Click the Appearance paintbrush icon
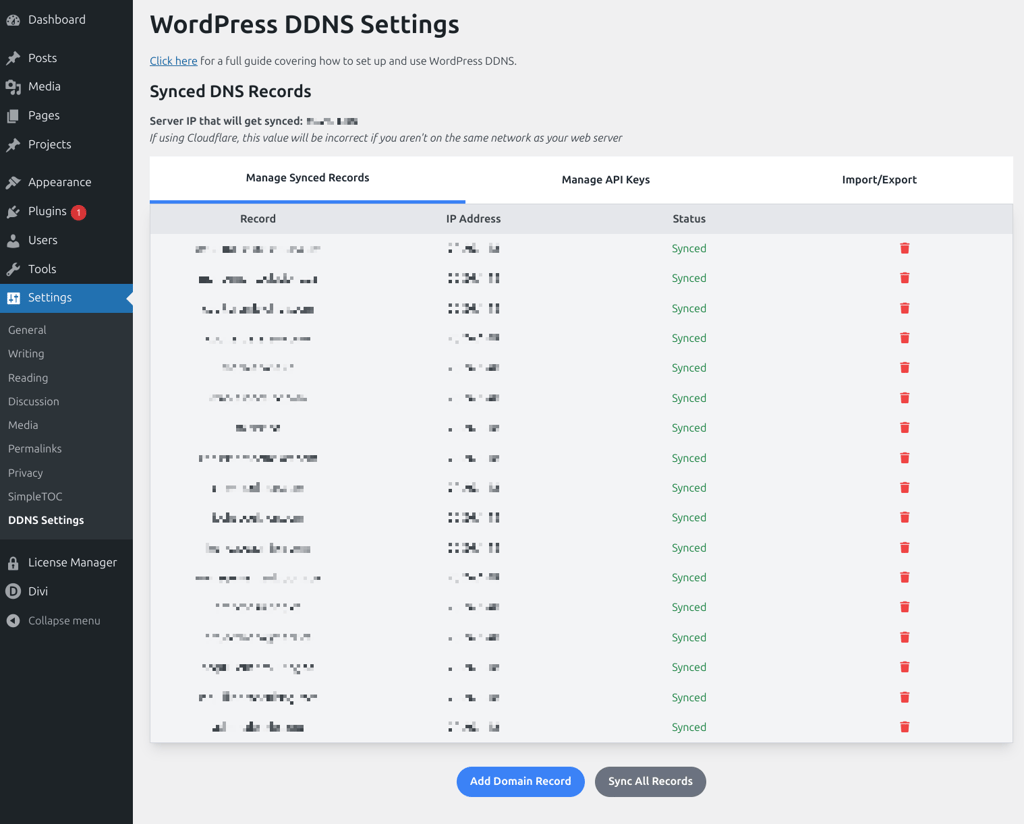 13,182
